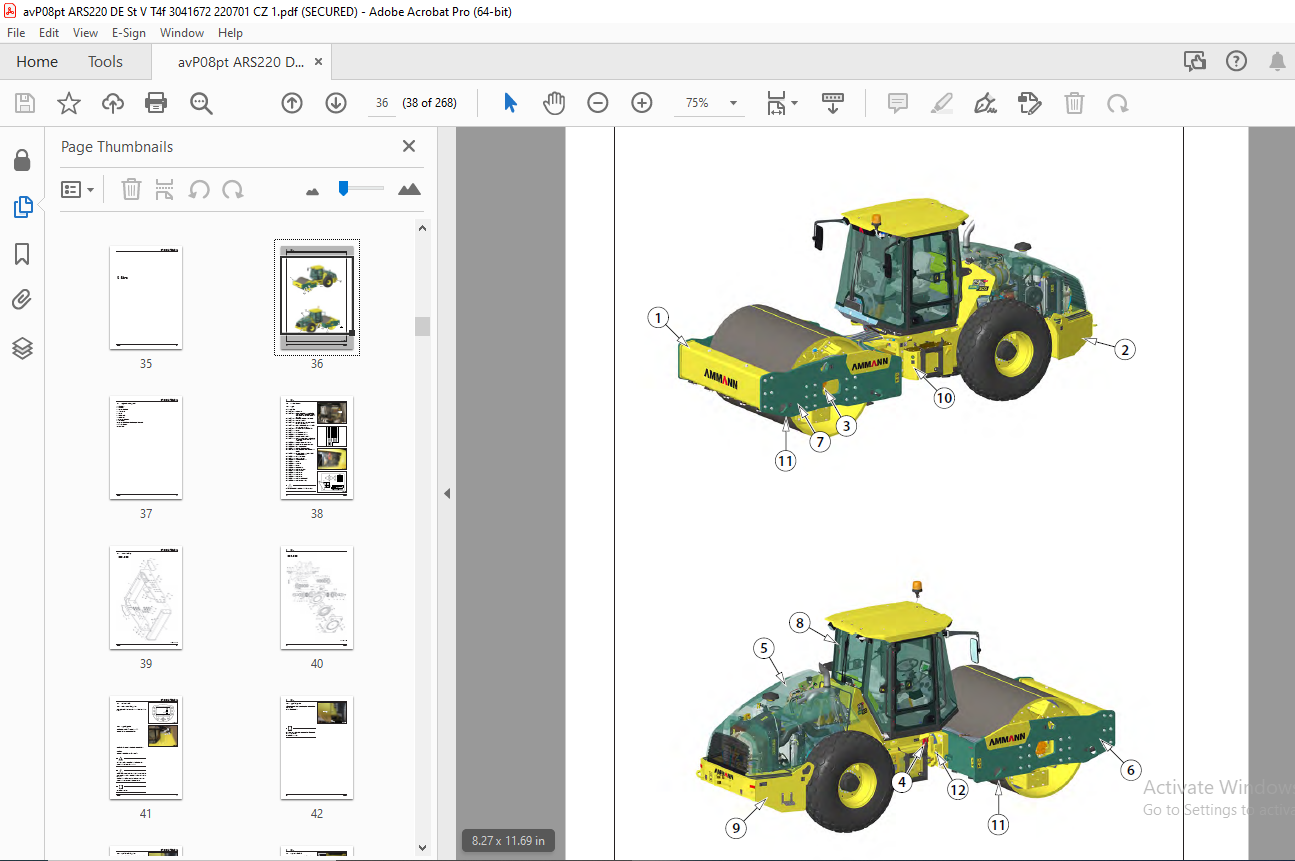The width and height of the screenshot is (1295, 861).
Task: Open the thumbnails options menu dropdown
Action: [78, 189]
